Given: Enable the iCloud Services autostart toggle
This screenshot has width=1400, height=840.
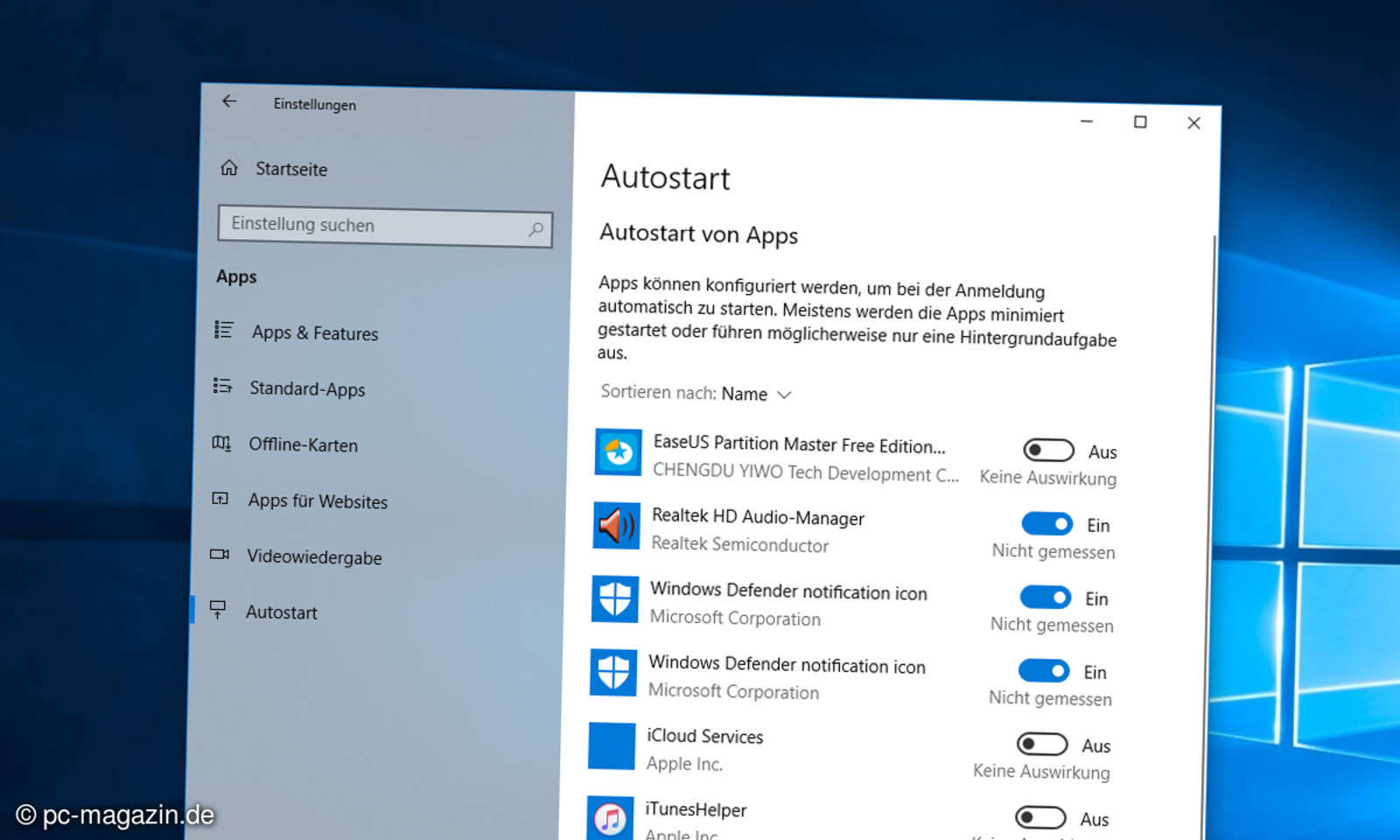Looking at the screenshot, I should point(1044,745).
